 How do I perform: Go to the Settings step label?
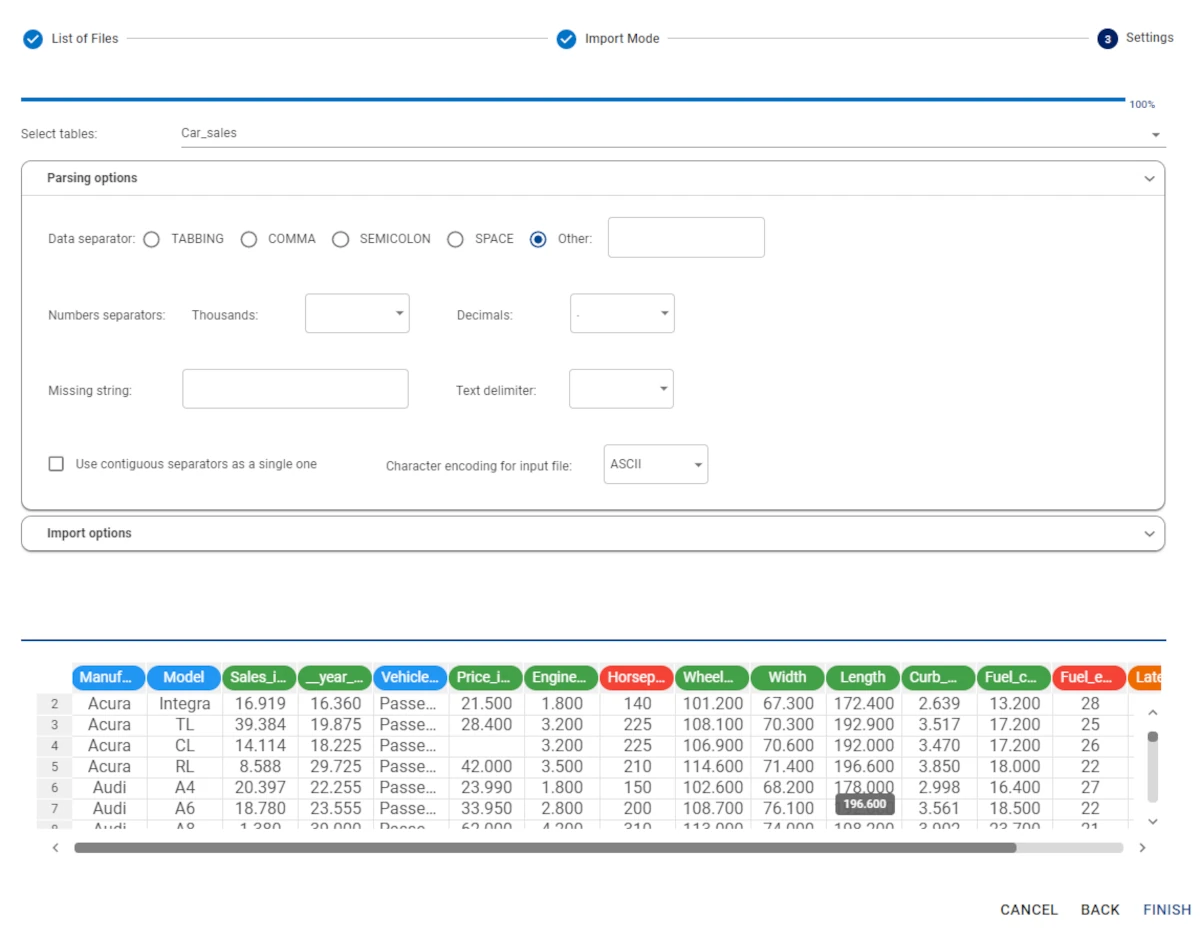coord(1150,38)
